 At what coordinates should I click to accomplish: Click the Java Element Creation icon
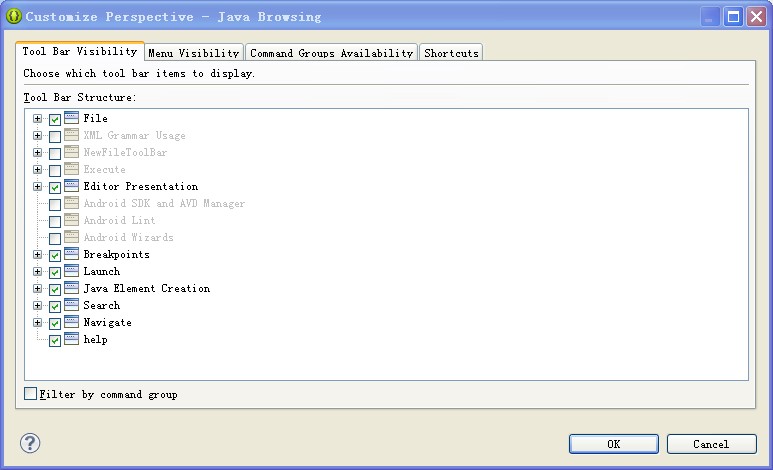click(71, 288)
